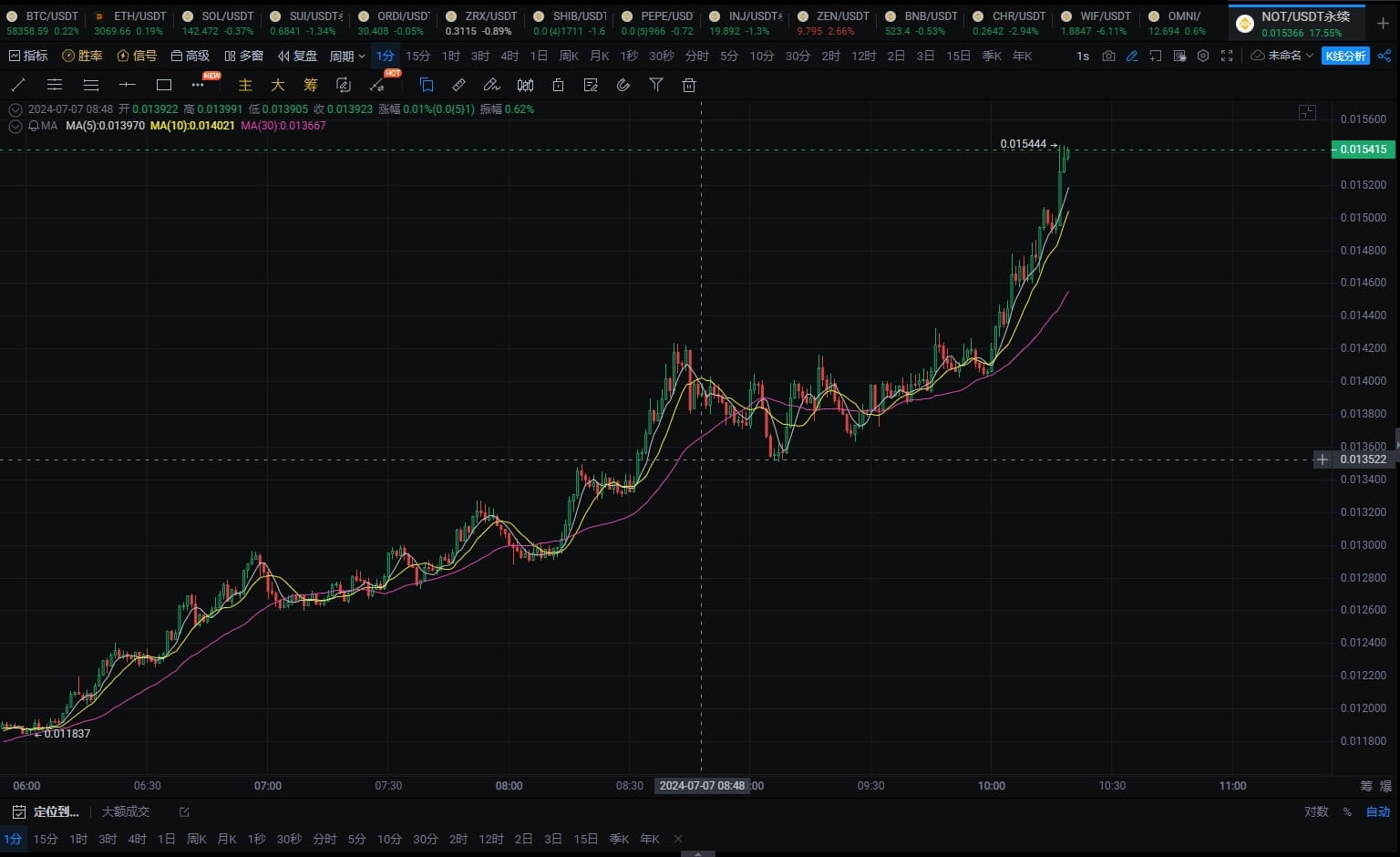
Task: Select the 15分 timeframe in top toolbar
Action: [x=417, y=56]
